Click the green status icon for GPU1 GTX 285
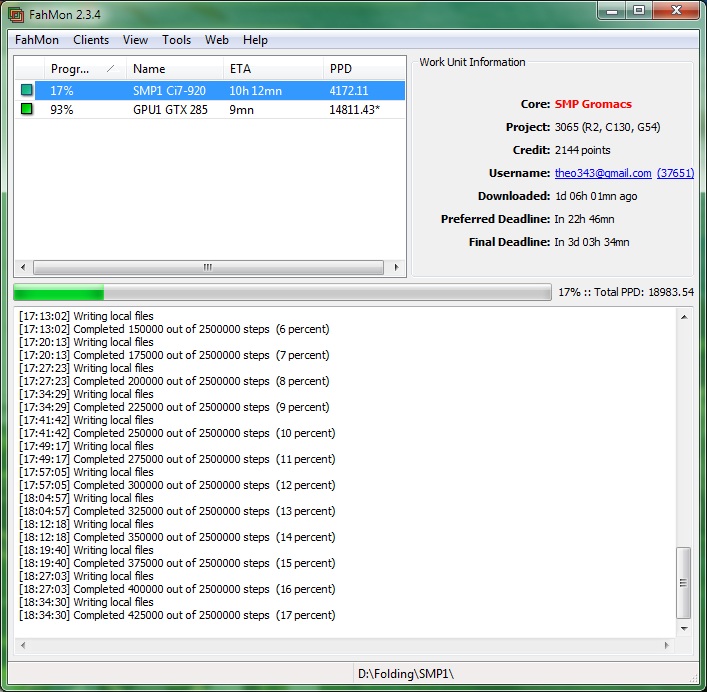The height and width of the screenshot is (692, 707). click(27, 109)
